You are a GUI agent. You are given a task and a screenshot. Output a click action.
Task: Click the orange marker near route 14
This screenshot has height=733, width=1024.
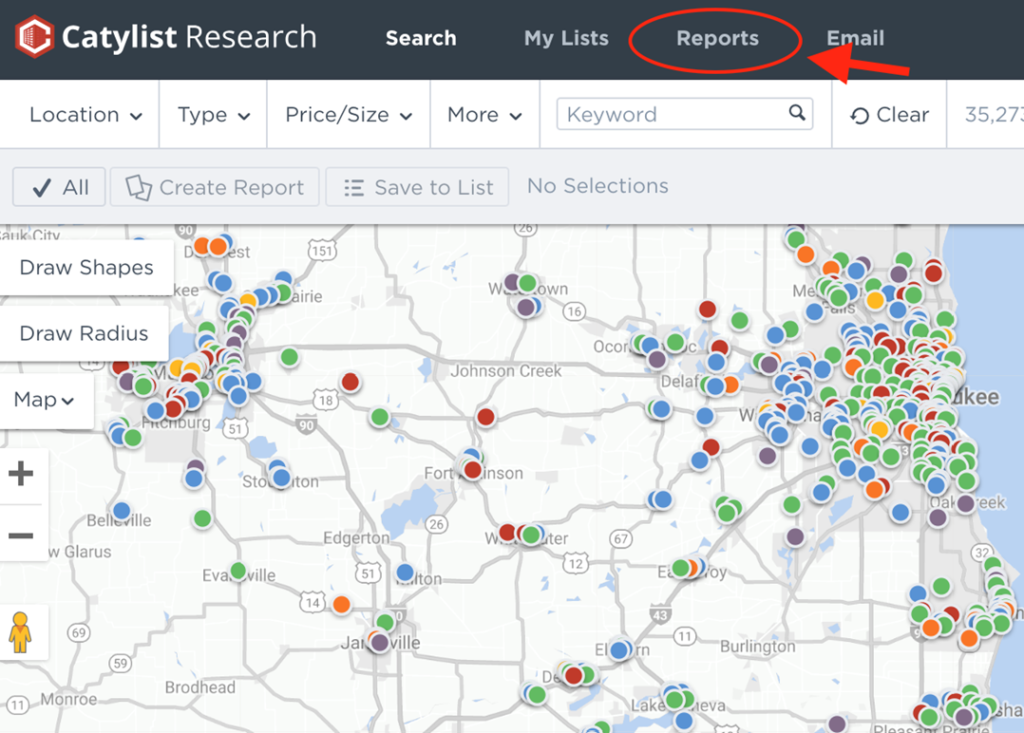click(341, 604)
